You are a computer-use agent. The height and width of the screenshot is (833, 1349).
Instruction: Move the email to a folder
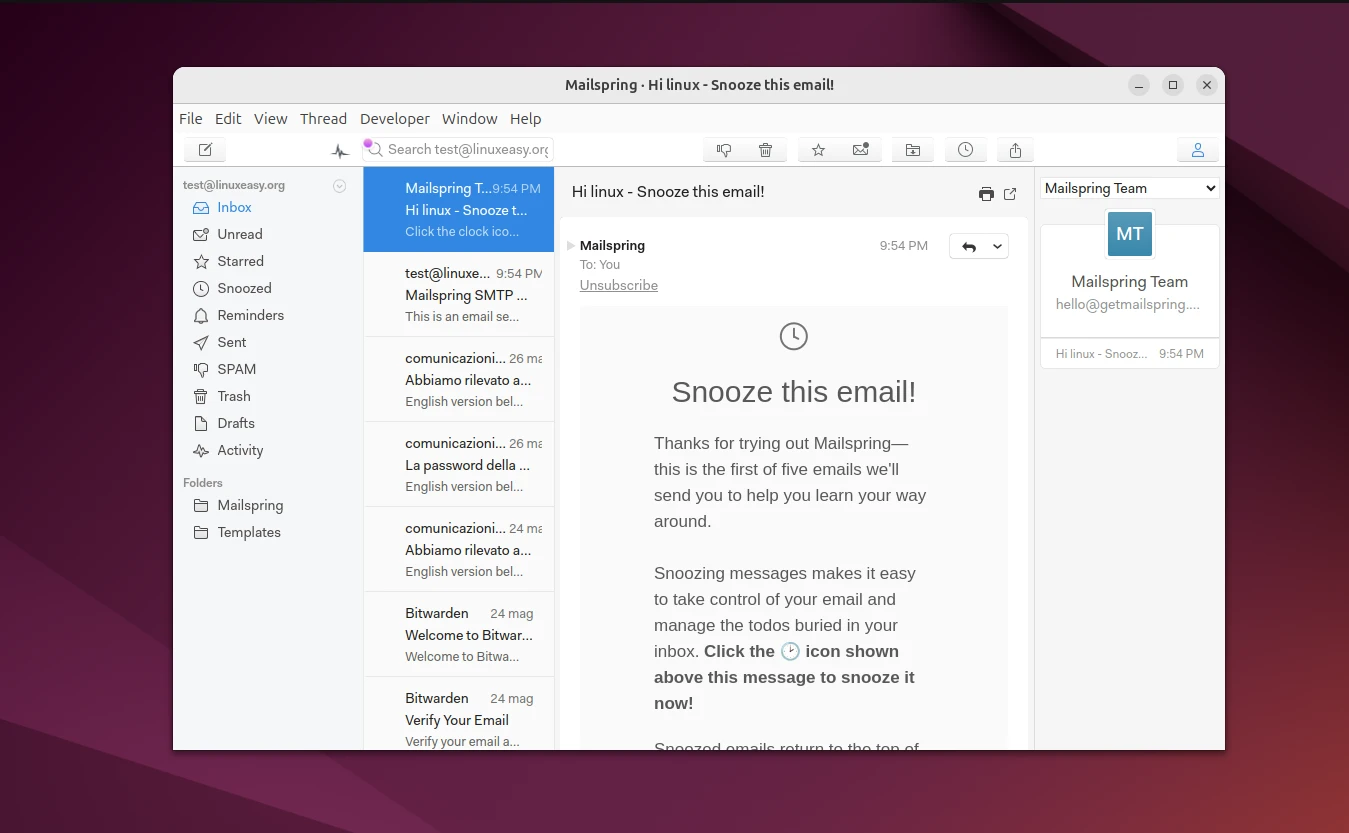pos(912,149)
